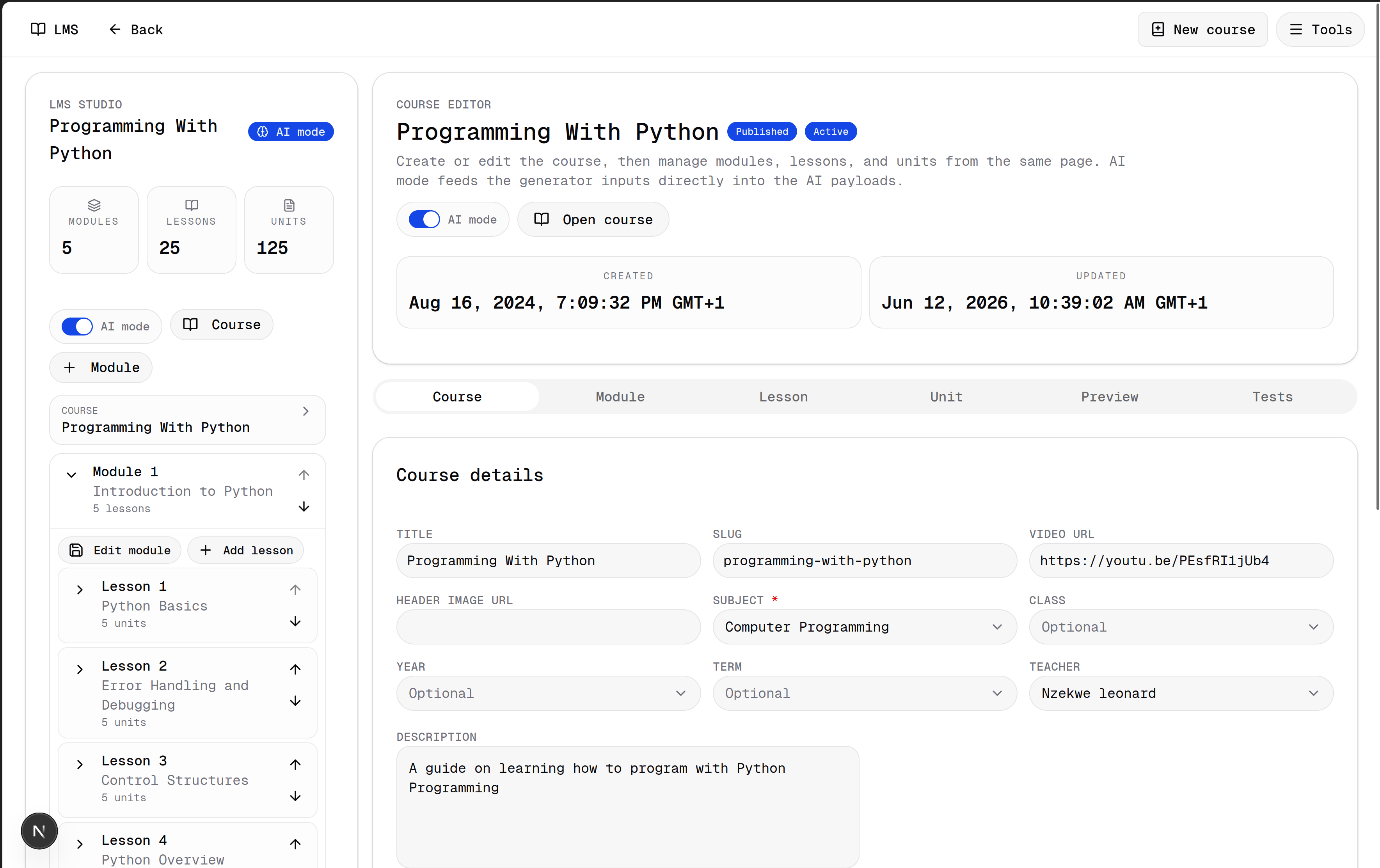
Task: Click the book icon in Open course button
Action: [542, 219]
